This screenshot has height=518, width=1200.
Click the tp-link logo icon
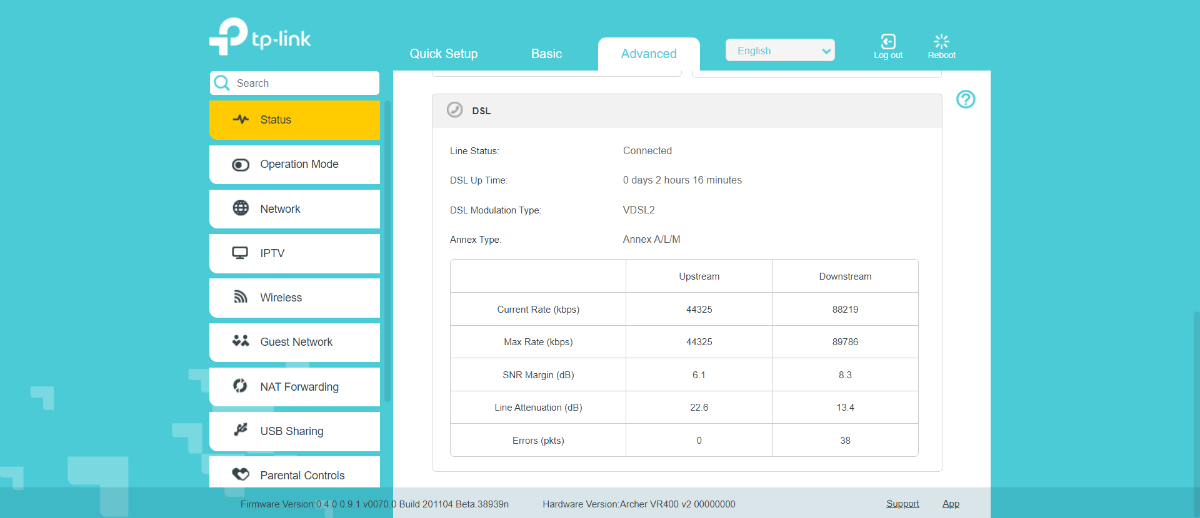click(228, 36)
